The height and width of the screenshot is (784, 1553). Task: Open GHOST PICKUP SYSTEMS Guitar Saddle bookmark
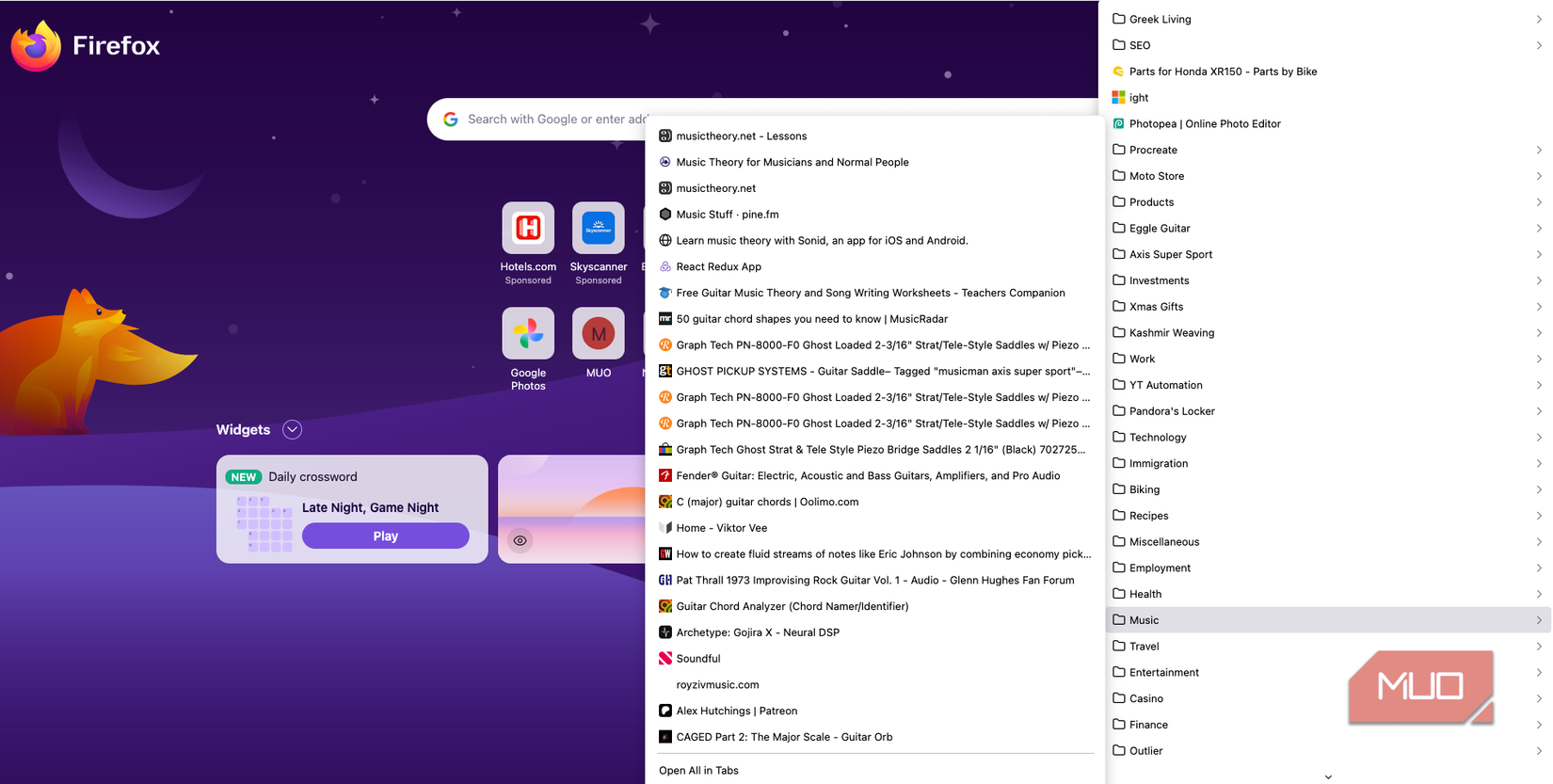tap(875, 371)
